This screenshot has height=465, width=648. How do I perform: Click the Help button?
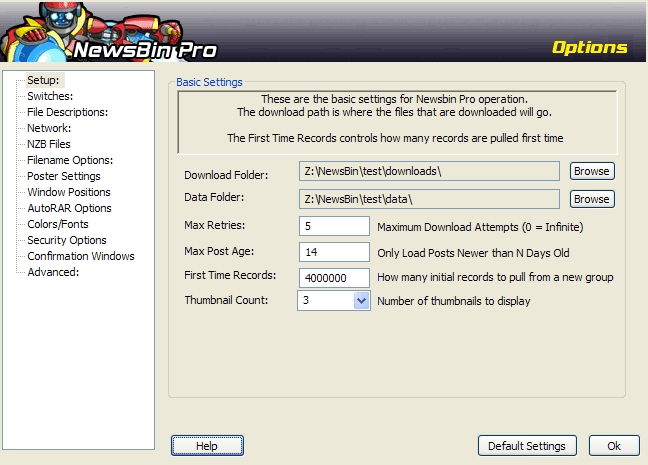tap(207, 446)
